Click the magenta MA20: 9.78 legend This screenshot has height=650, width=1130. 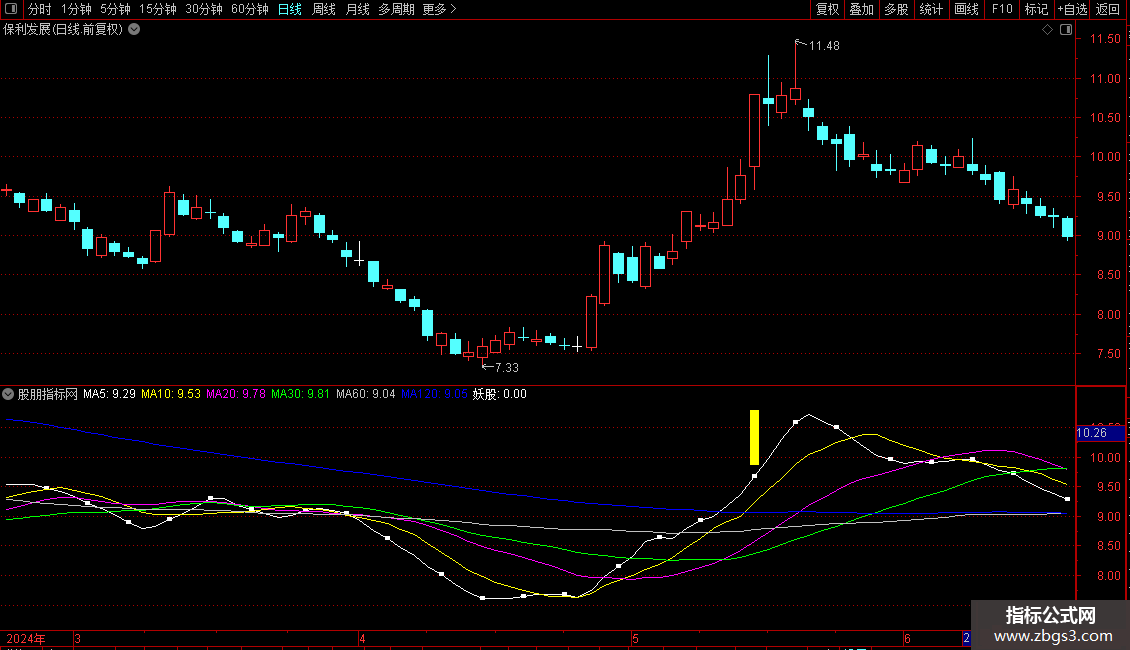click(x=236, y=394)
